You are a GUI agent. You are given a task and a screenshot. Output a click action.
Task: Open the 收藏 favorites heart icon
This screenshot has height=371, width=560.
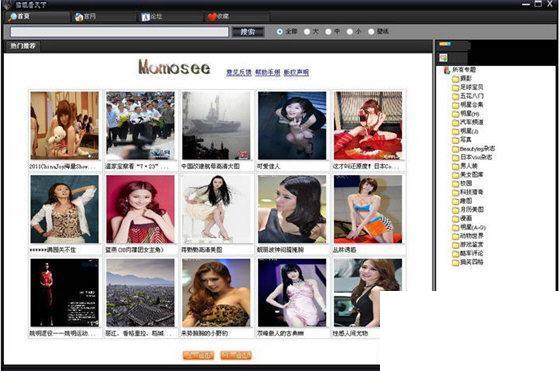click(218, 17)
